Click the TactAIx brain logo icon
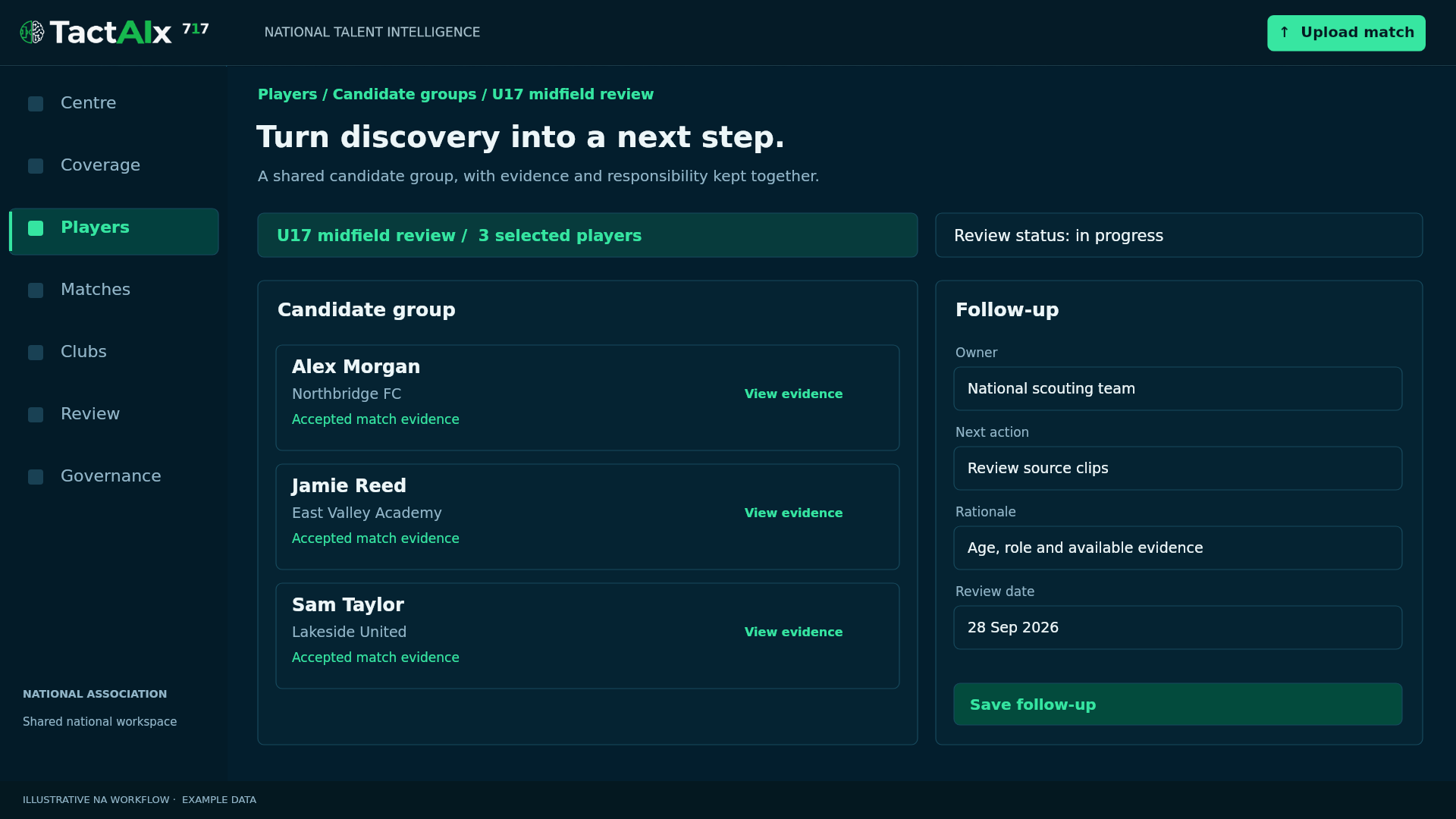The width and height of the screenshot is (1456, 819). tap(32, 33)
